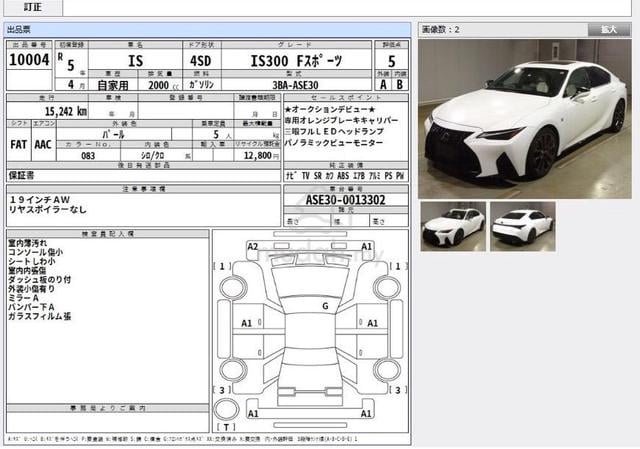Click the 自家用 usage value
This screenshot has height=449, width=640.
click(x=113, y=85)
